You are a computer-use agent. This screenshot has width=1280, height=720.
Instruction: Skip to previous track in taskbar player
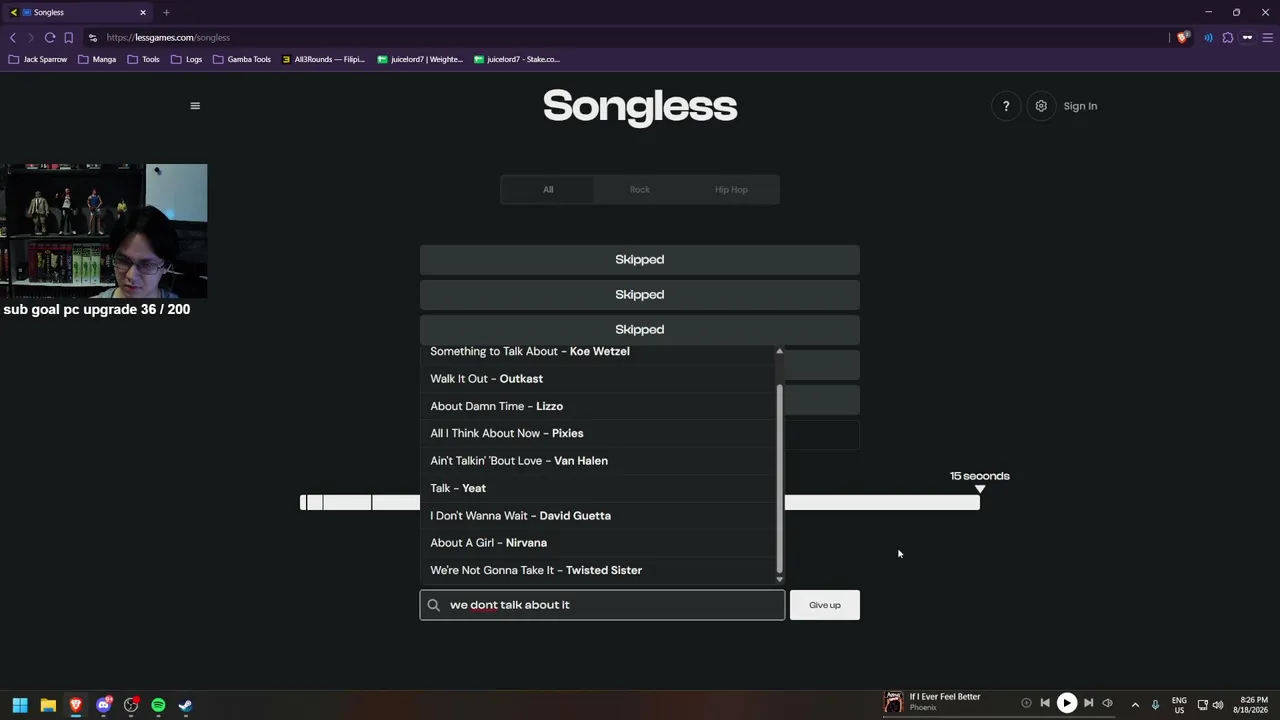pos(1045,703)
